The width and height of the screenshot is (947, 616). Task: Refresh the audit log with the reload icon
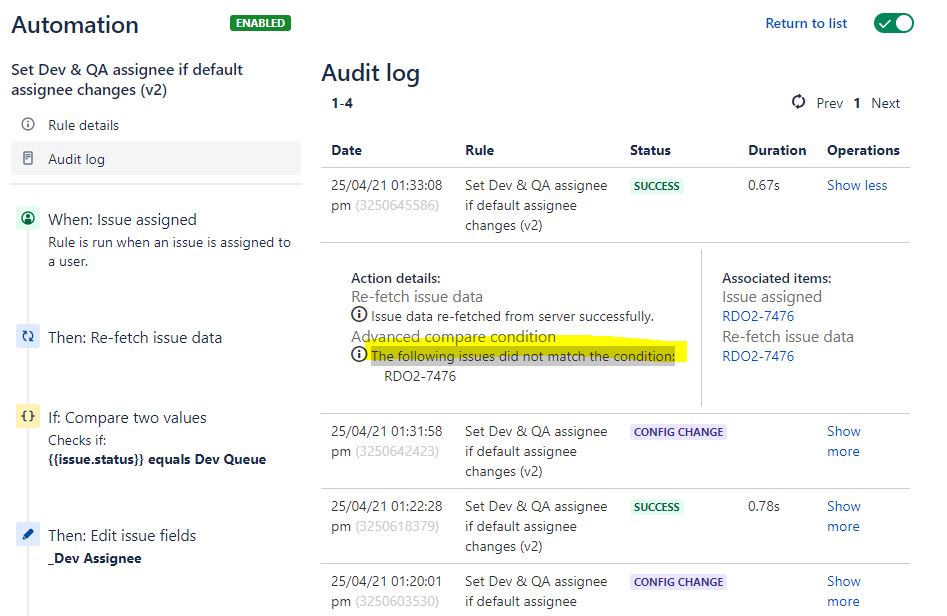798,102
